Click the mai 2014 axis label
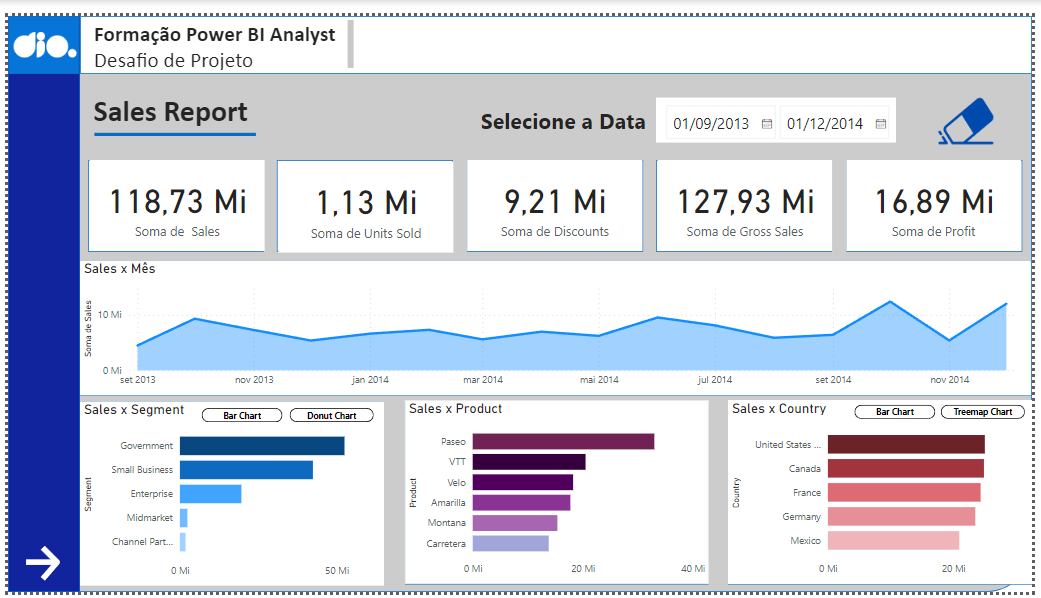The height and width of the screenshot is (598, 1041). [600, 380]
